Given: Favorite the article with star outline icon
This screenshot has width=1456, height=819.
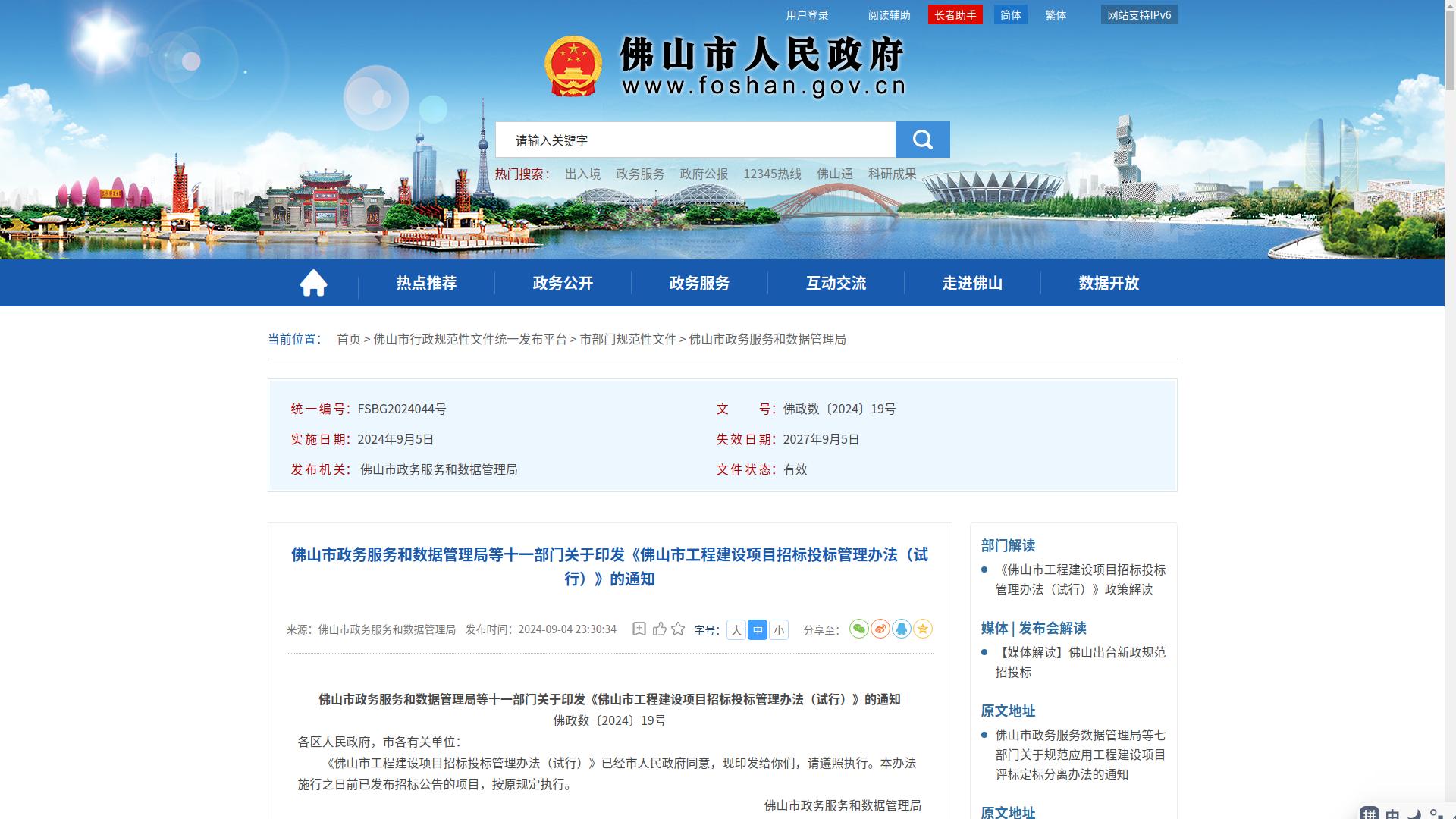Looking at the screenshot, I should 678,629.
